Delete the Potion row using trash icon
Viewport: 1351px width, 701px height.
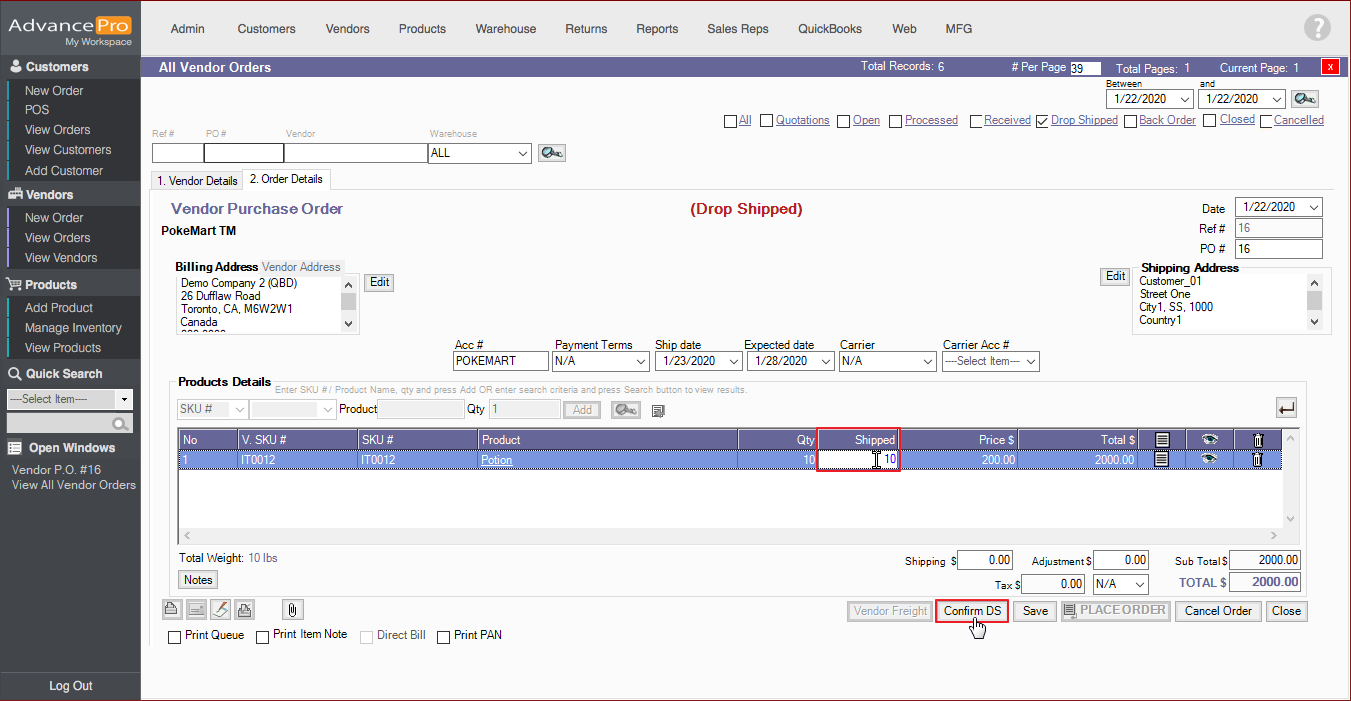(x=1258, y=460)
